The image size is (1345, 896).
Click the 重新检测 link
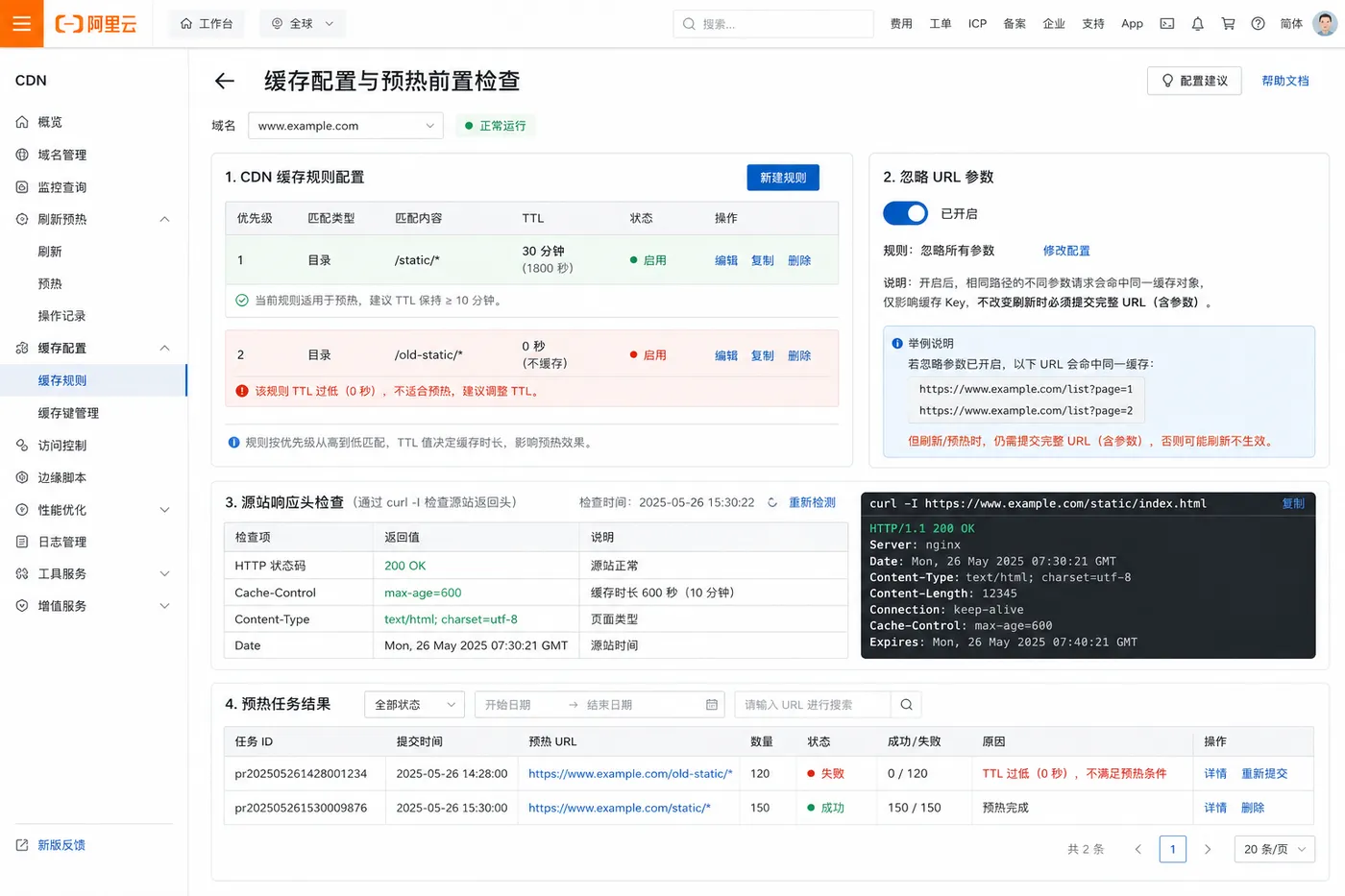tap(812, 502)
